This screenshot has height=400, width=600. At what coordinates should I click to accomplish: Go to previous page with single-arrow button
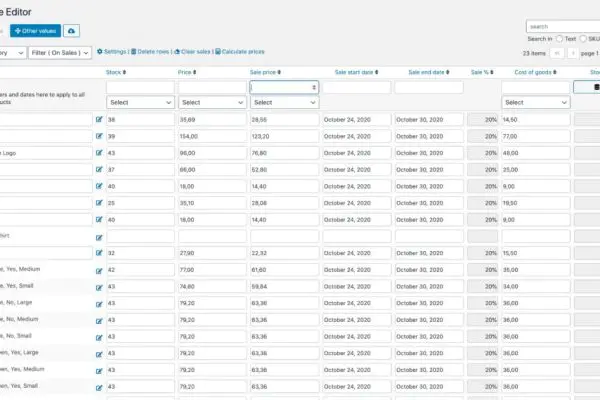coord(572,53)
